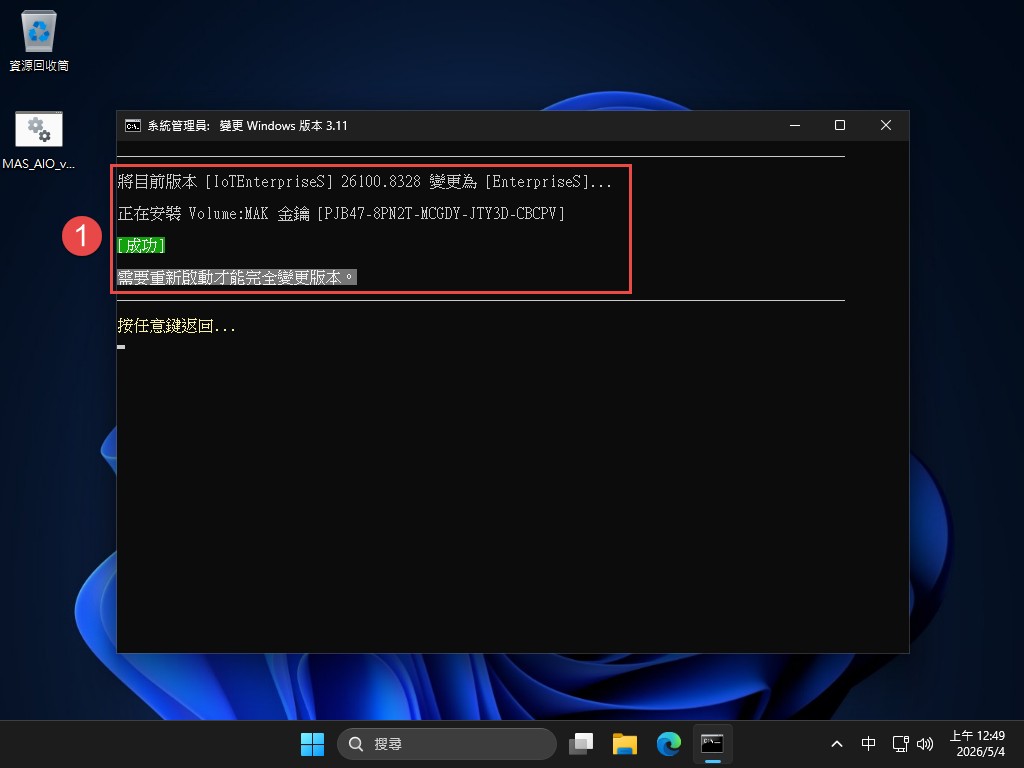Click the green [成功] status text
The height and width of the screenshot is (768, 1024).
[x=140, y=246]
